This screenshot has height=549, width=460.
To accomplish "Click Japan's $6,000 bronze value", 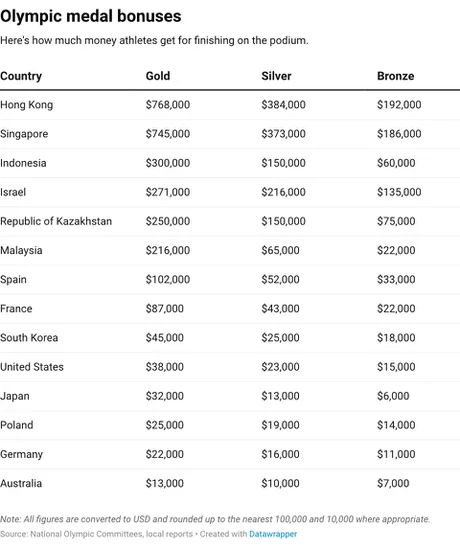I will (x=393, y=396).
